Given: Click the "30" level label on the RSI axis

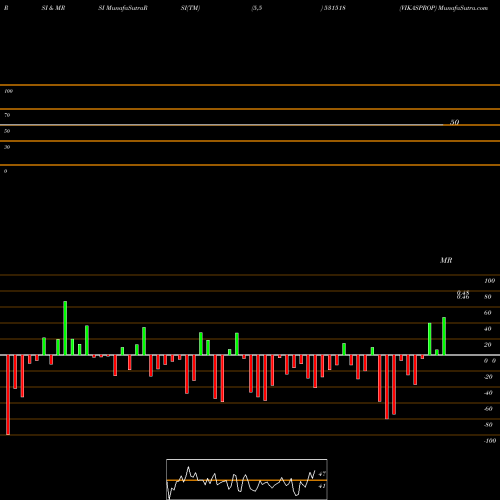Looking at the screenshot, I should tap(7, 147).
